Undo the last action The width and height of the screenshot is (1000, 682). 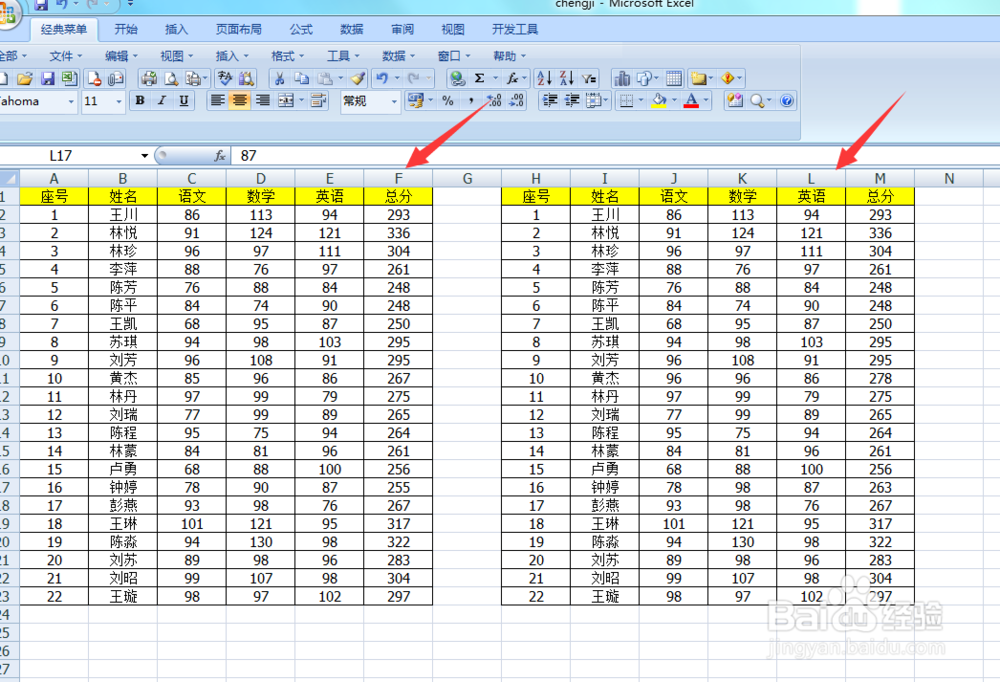[382, 78]
